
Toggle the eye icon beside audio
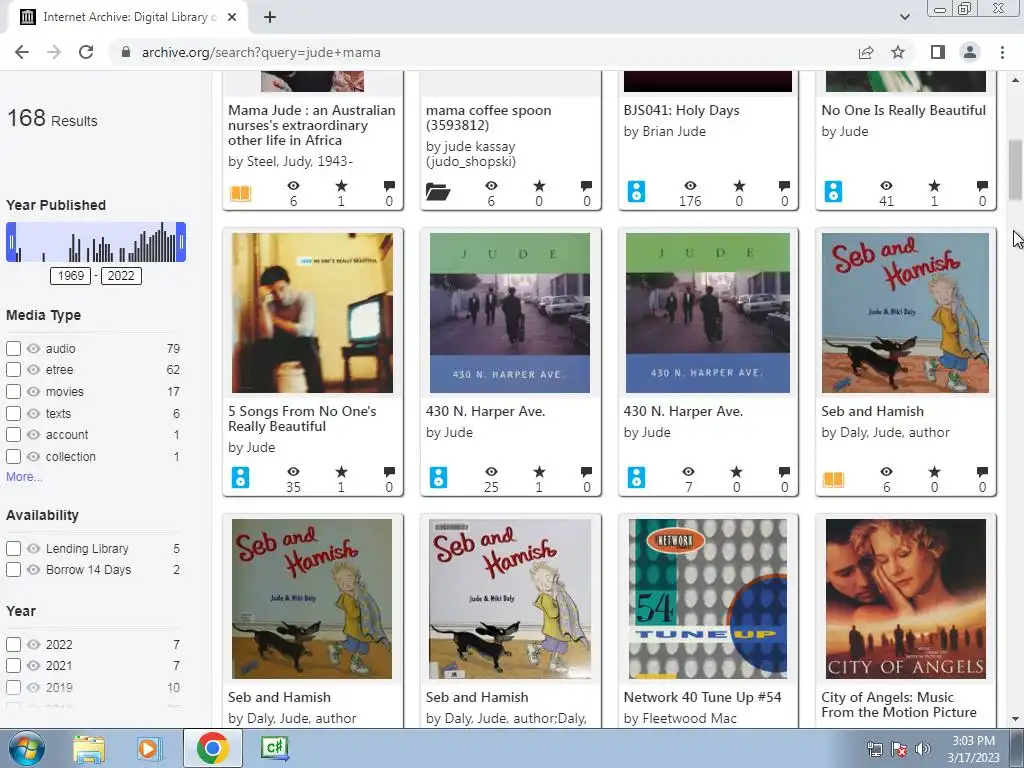click(x=33, y=349)
